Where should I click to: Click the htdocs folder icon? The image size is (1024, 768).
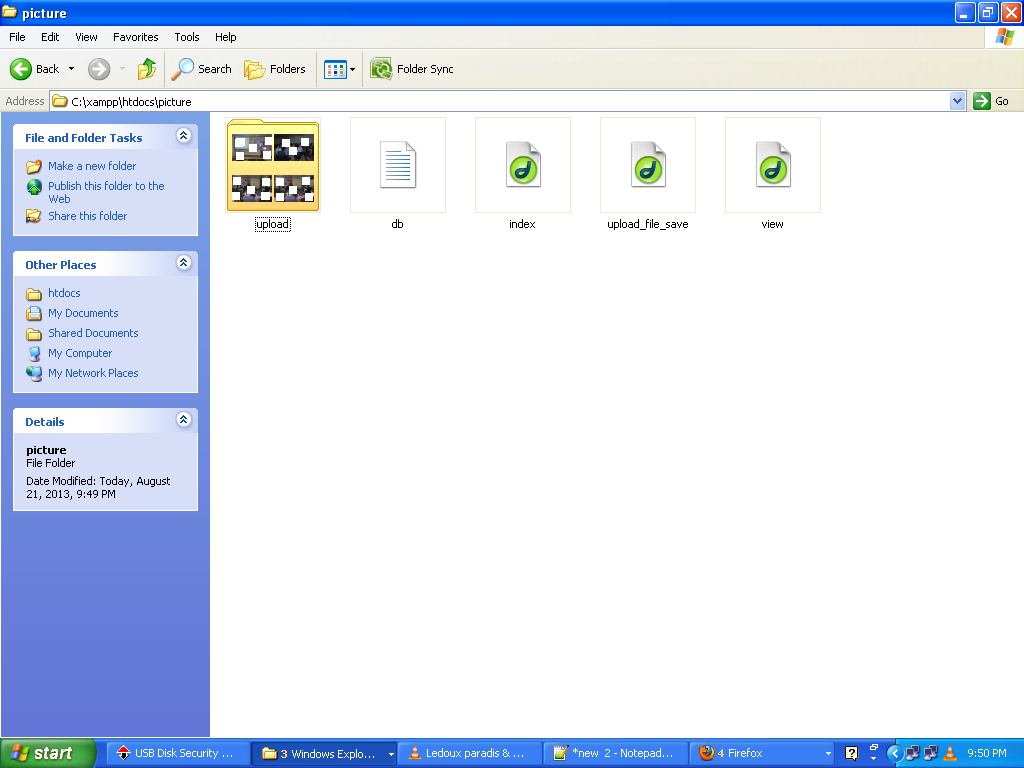[34, 294]
